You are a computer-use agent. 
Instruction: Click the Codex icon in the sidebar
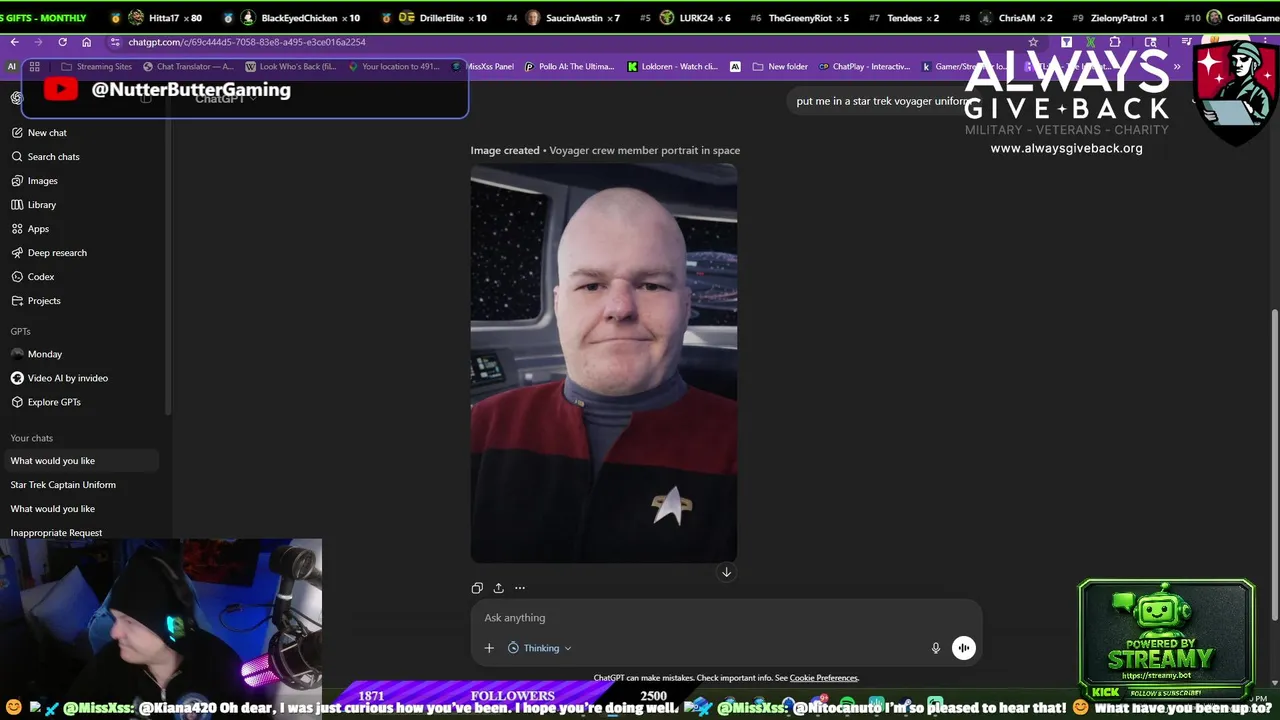click(x=17, y=277)
